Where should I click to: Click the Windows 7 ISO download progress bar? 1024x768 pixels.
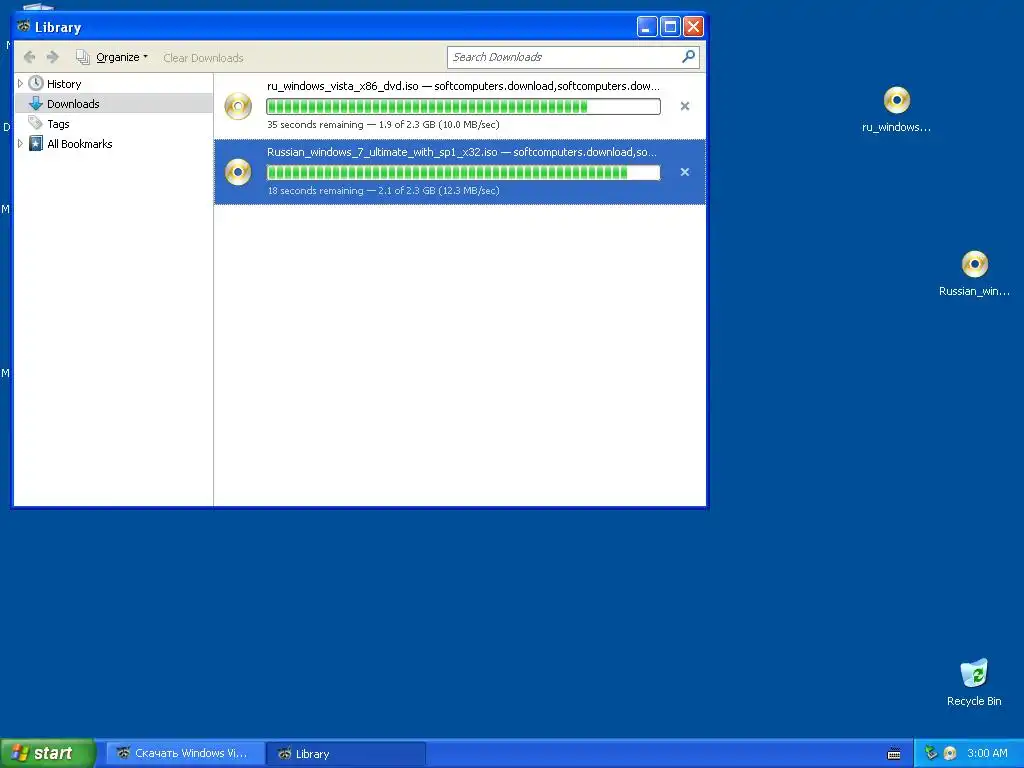point(464,172)
